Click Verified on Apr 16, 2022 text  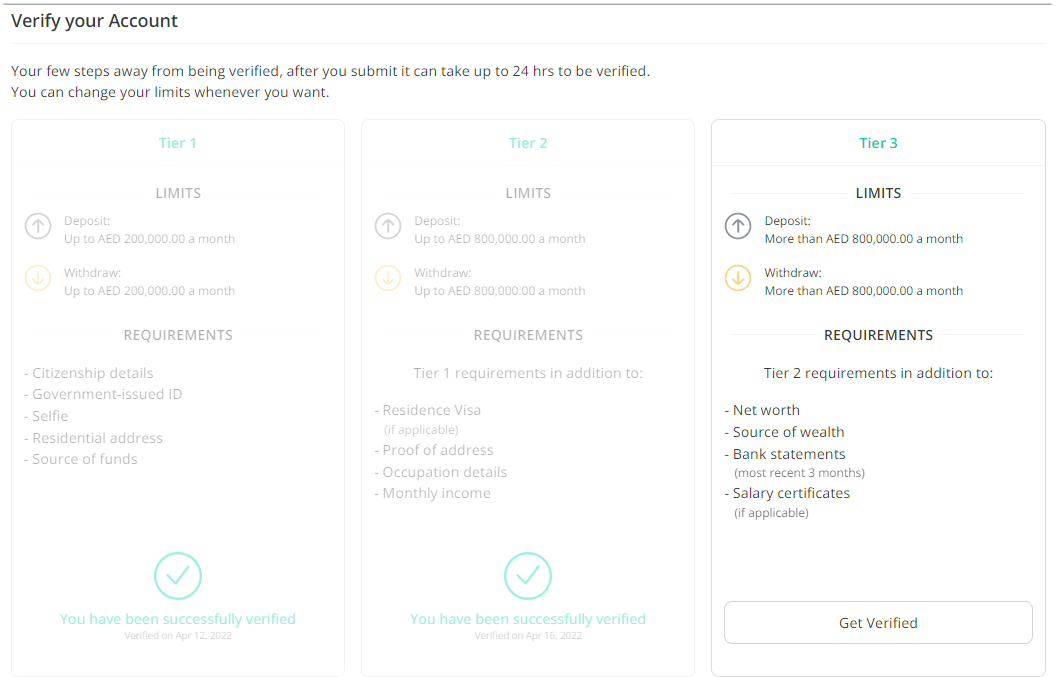point(528,635)
